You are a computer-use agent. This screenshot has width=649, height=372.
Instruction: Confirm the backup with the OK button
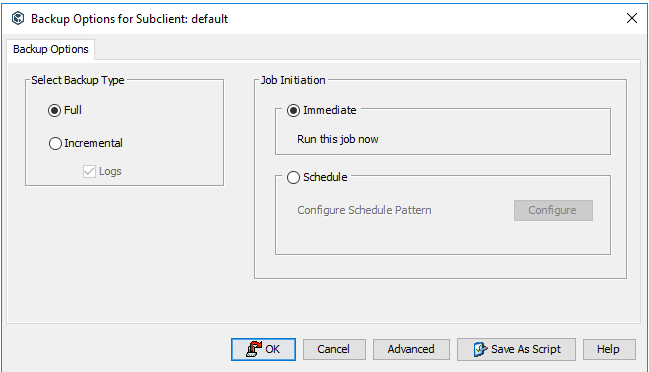coord(263,349)
